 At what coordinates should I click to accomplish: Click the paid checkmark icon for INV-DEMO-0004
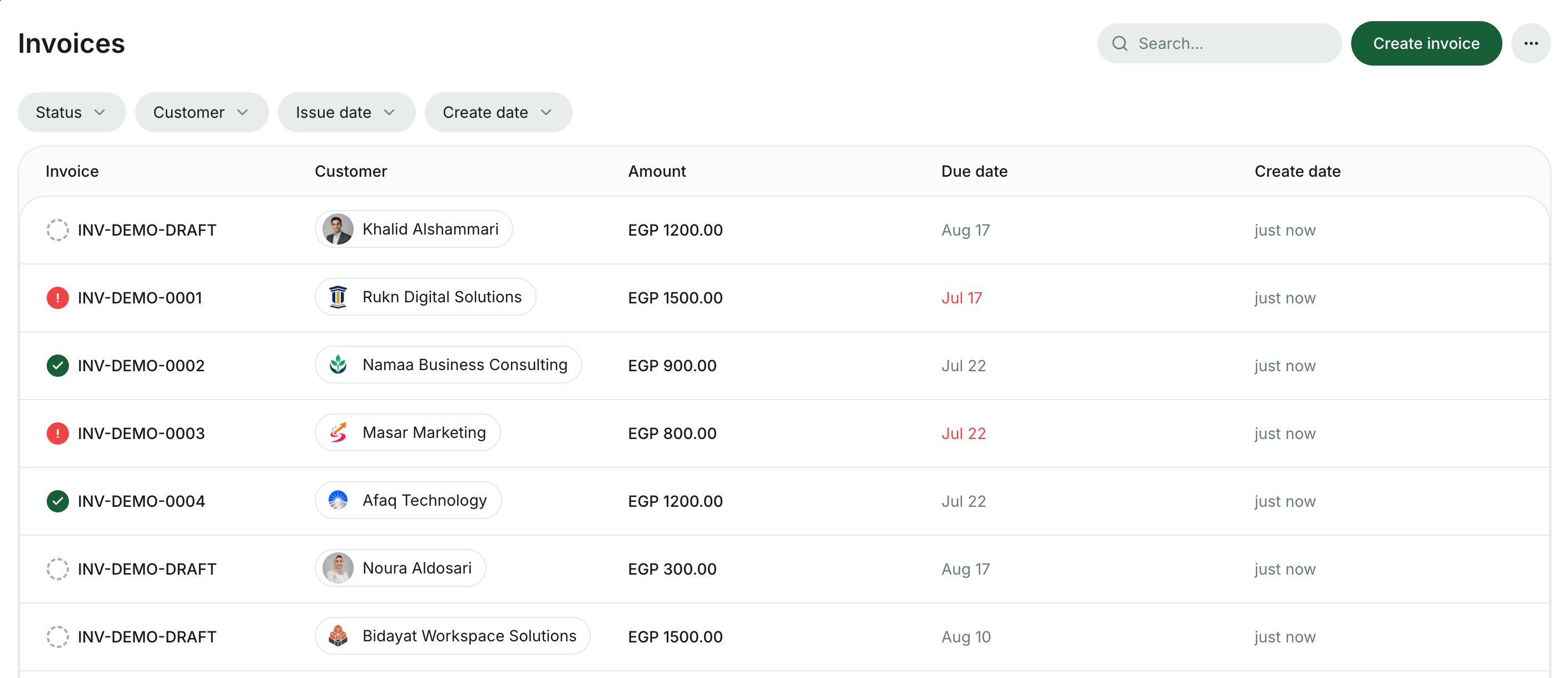[x=57, y=501]
